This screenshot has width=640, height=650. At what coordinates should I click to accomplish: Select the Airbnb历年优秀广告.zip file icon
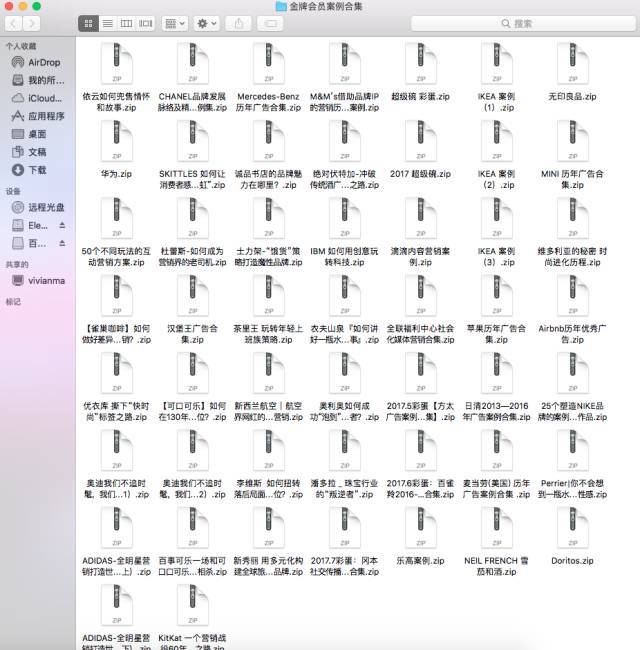pos(572,296)
